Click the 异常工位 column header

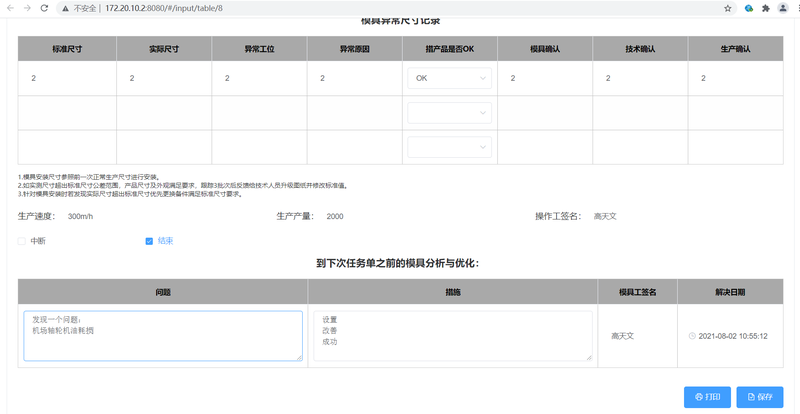(259, 49)
